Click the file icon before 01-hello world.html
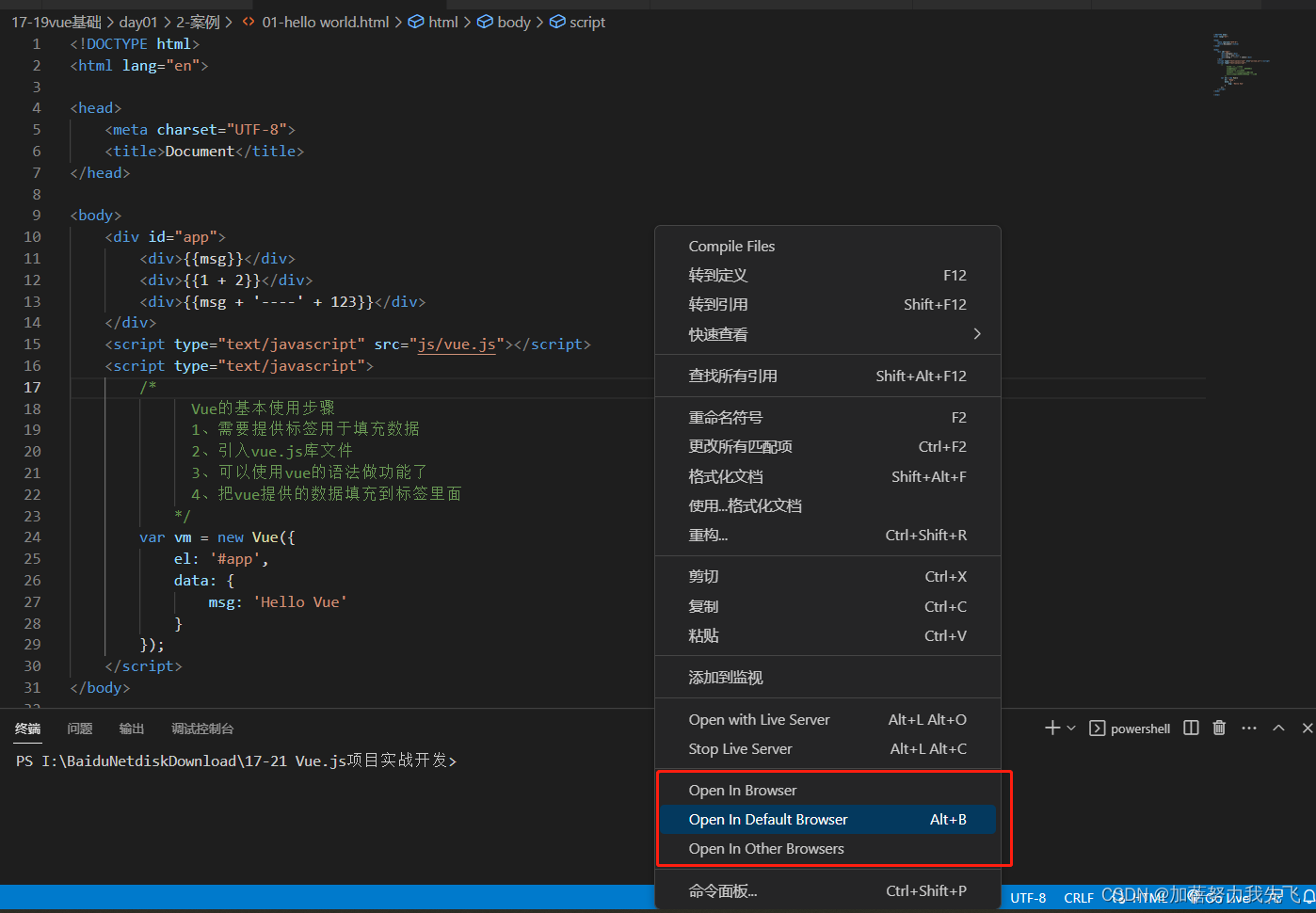Image resolution: width=1316 pixels, height=913 pixels. 249,22
